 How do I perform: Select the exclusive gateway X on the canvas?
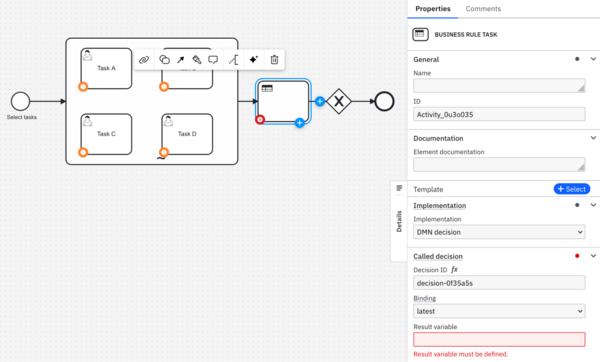point(339,101)
